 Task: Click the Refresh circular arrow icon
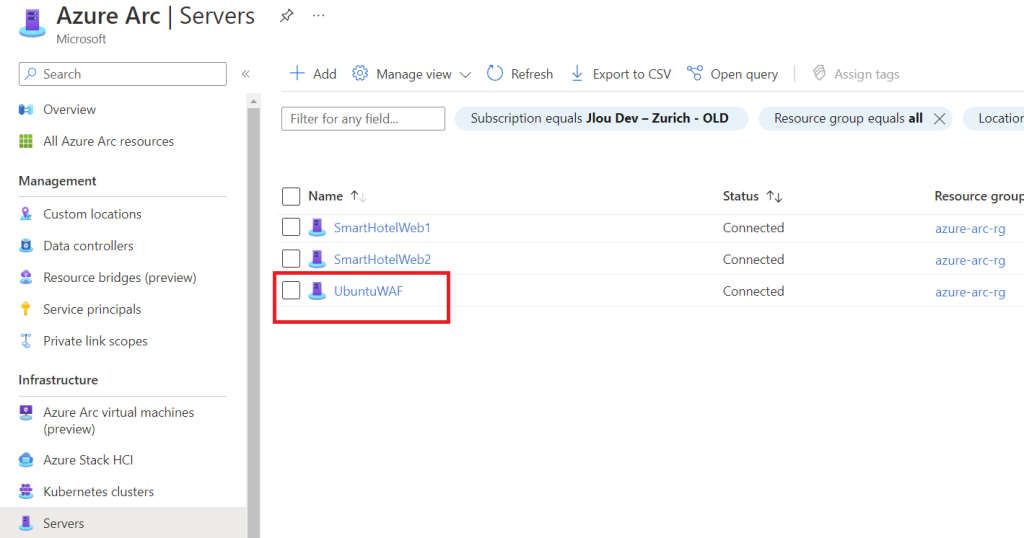tap(495, 73)
